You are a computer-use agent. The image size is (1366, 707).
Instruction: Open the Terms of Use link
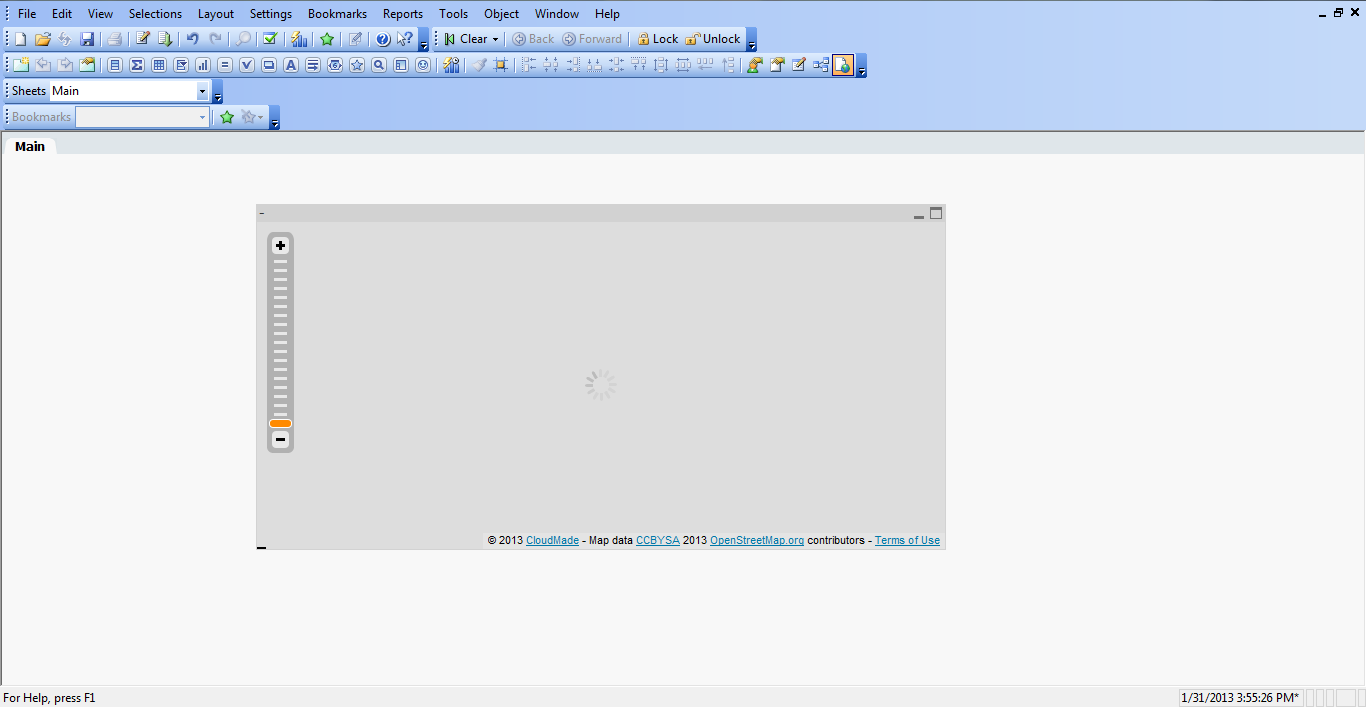pos(907,540)
